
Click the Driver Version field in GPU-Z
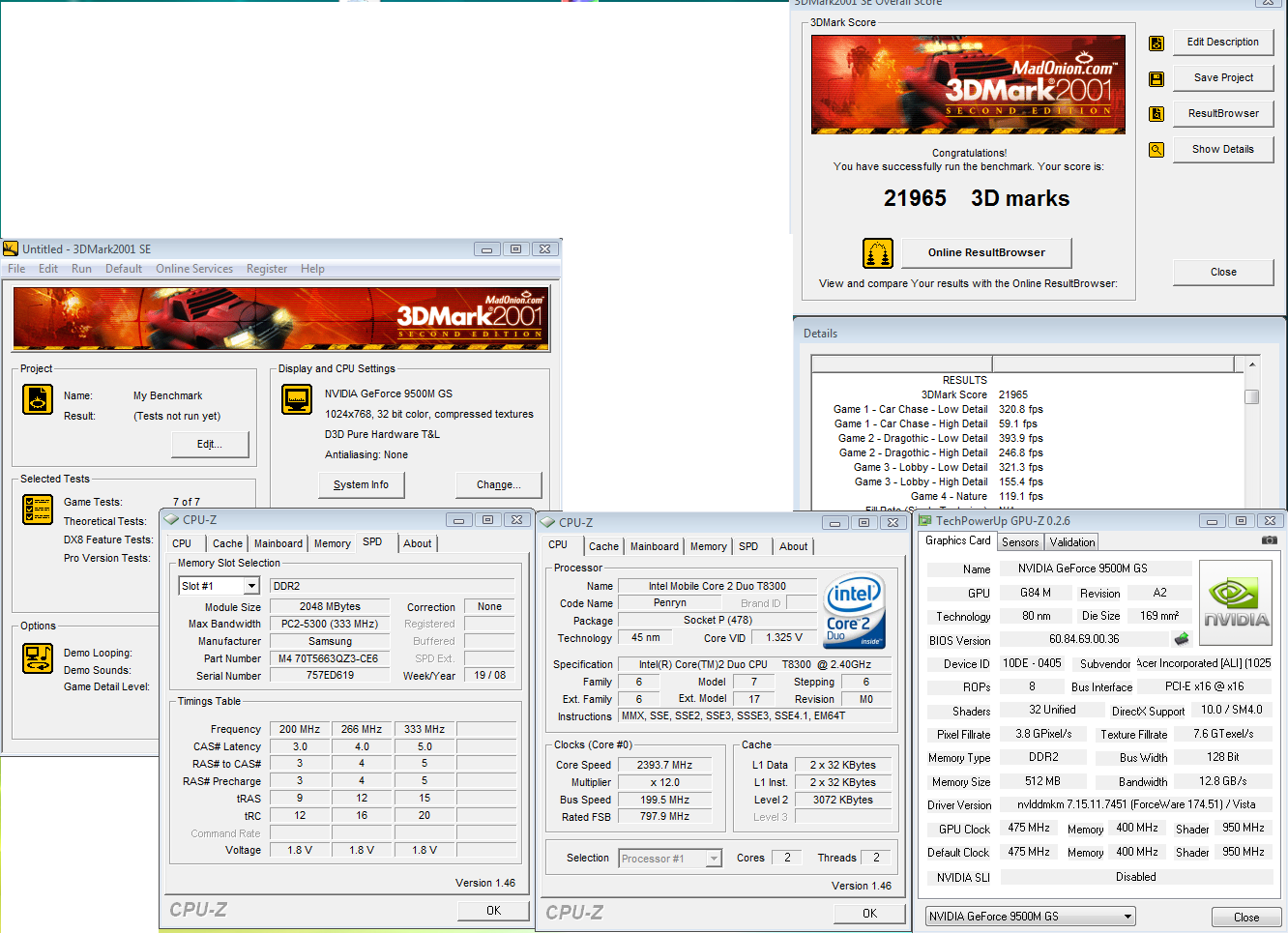tap(1136, 804)
